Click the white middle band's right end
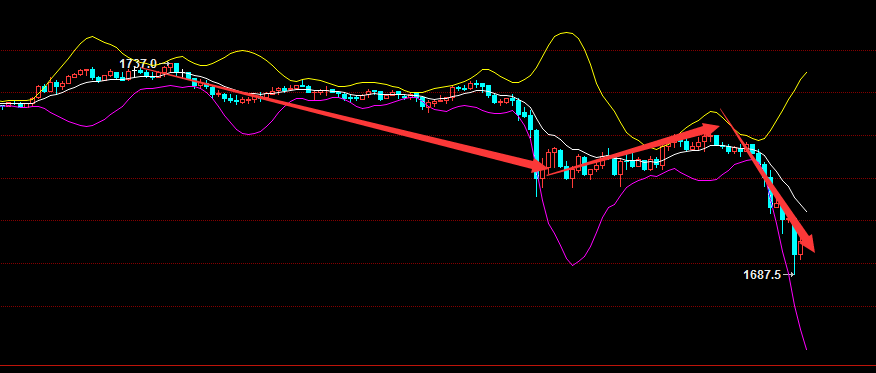Image resolution: width=876 pixels, height=373 pixels. pyautogui.click(x=806, y=211)
